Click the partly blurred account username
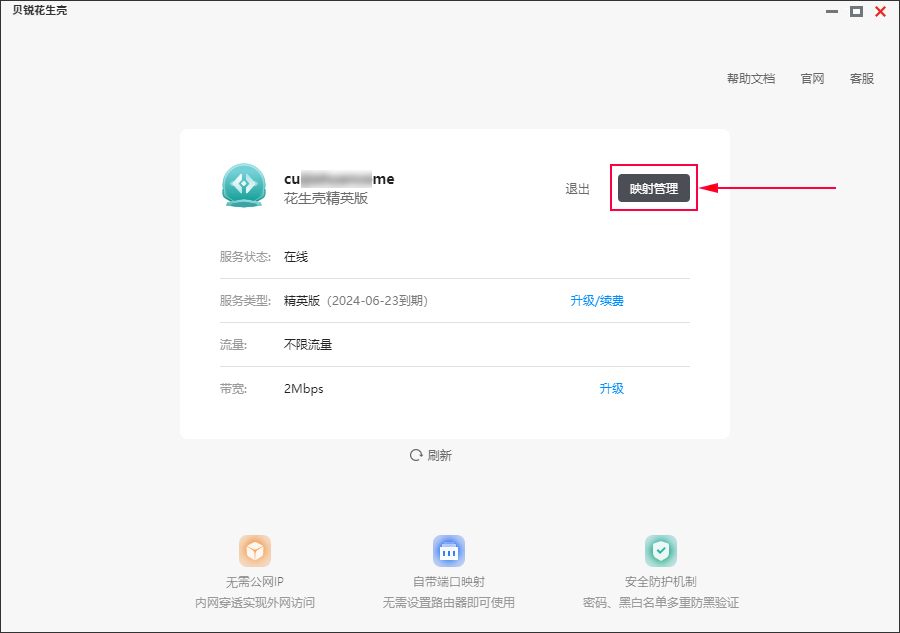Viewport: 900px width, 633px height. [x=339, y=179]
